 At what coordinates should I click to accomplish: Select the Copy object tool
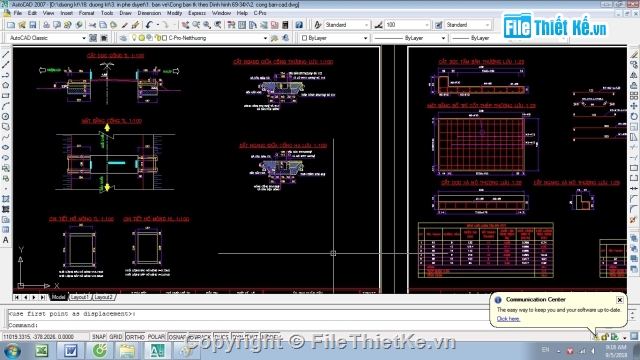pos(633,64)
